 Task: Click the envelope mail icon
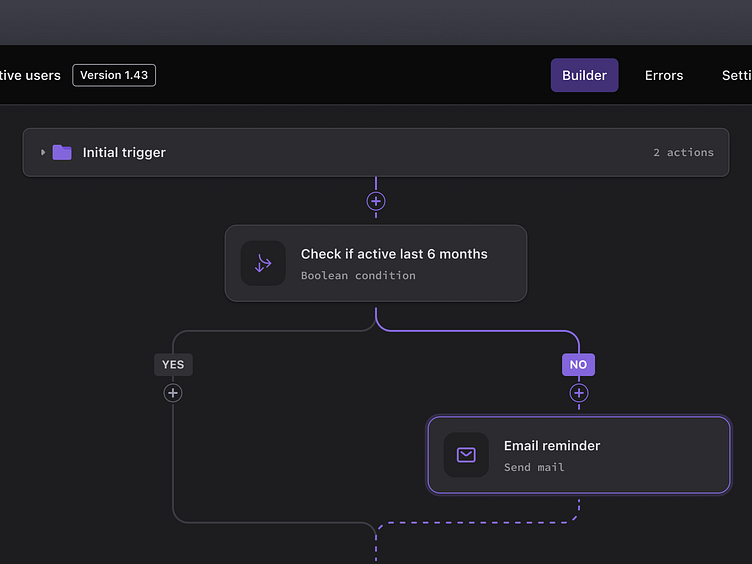pos(466,455)
